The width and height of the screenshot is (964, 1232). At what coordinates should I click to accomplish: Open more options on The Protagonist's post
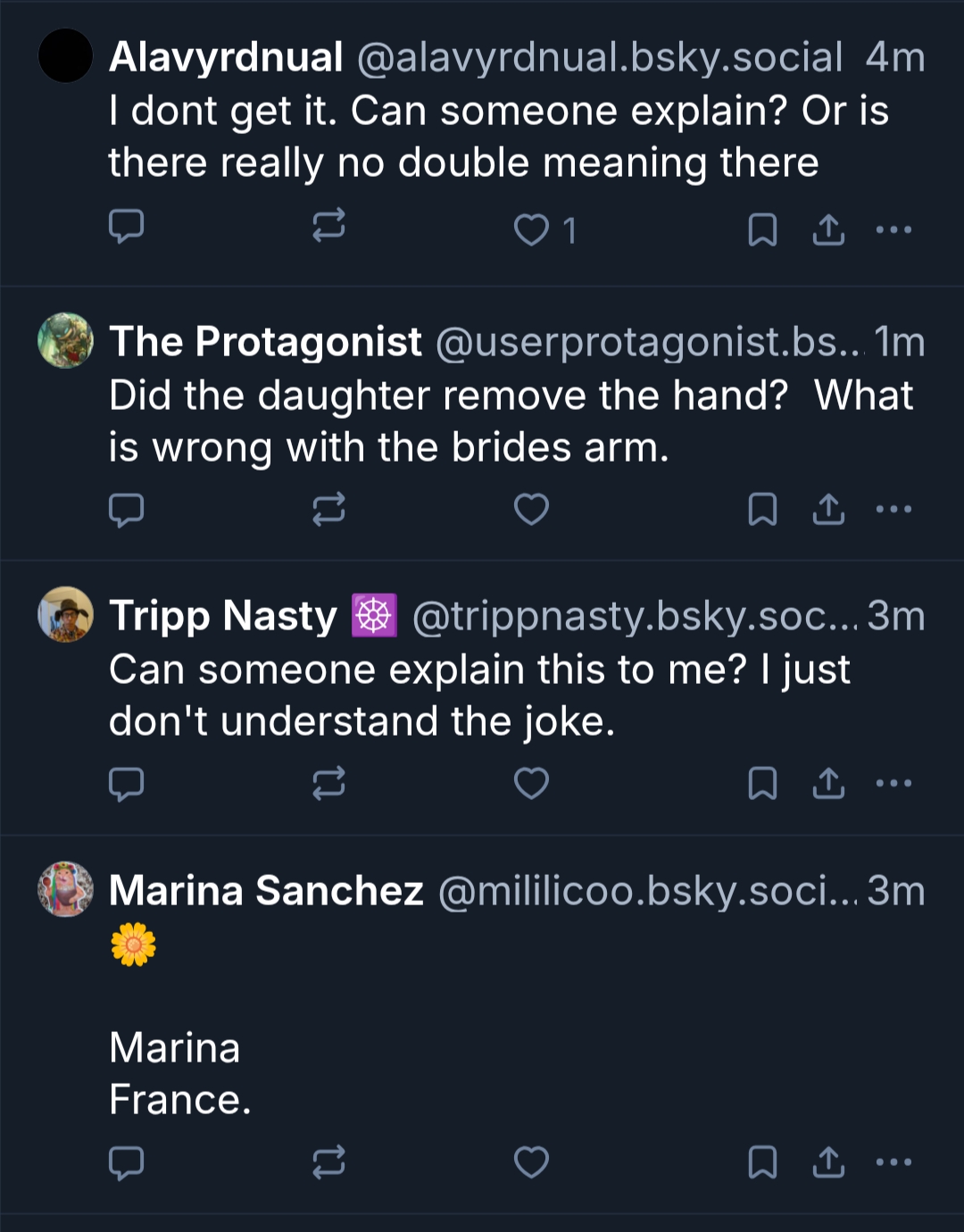[x=893, y=510]
